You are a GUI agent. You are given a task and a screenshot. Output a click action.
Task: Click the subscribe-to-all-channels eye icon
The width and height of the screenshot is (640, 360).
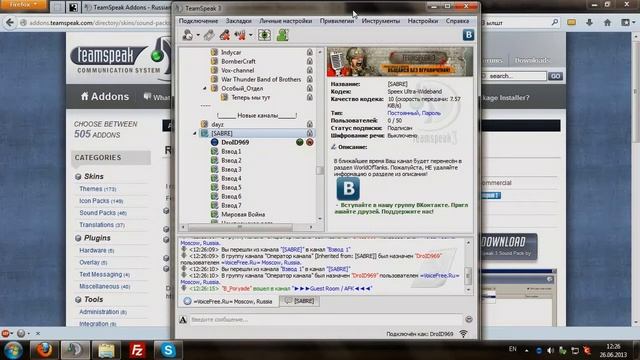[264, 36]
